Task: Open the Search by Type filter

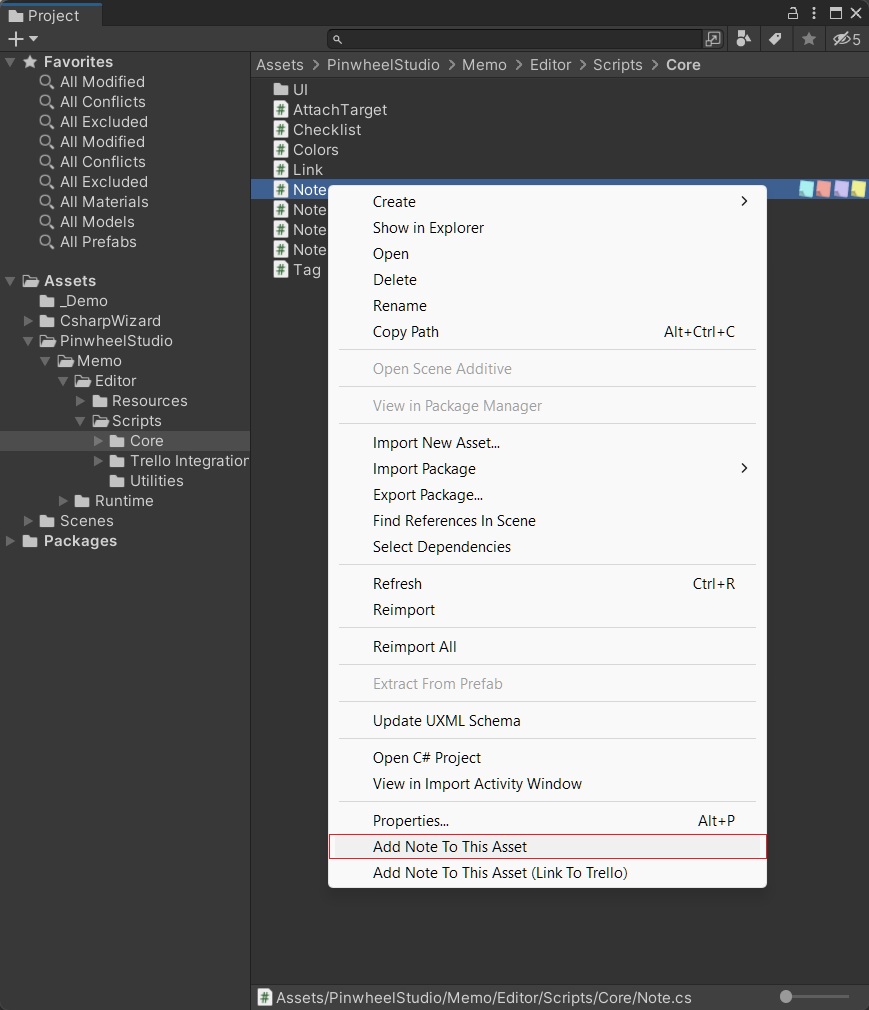Action: click(x=743, y=39)
